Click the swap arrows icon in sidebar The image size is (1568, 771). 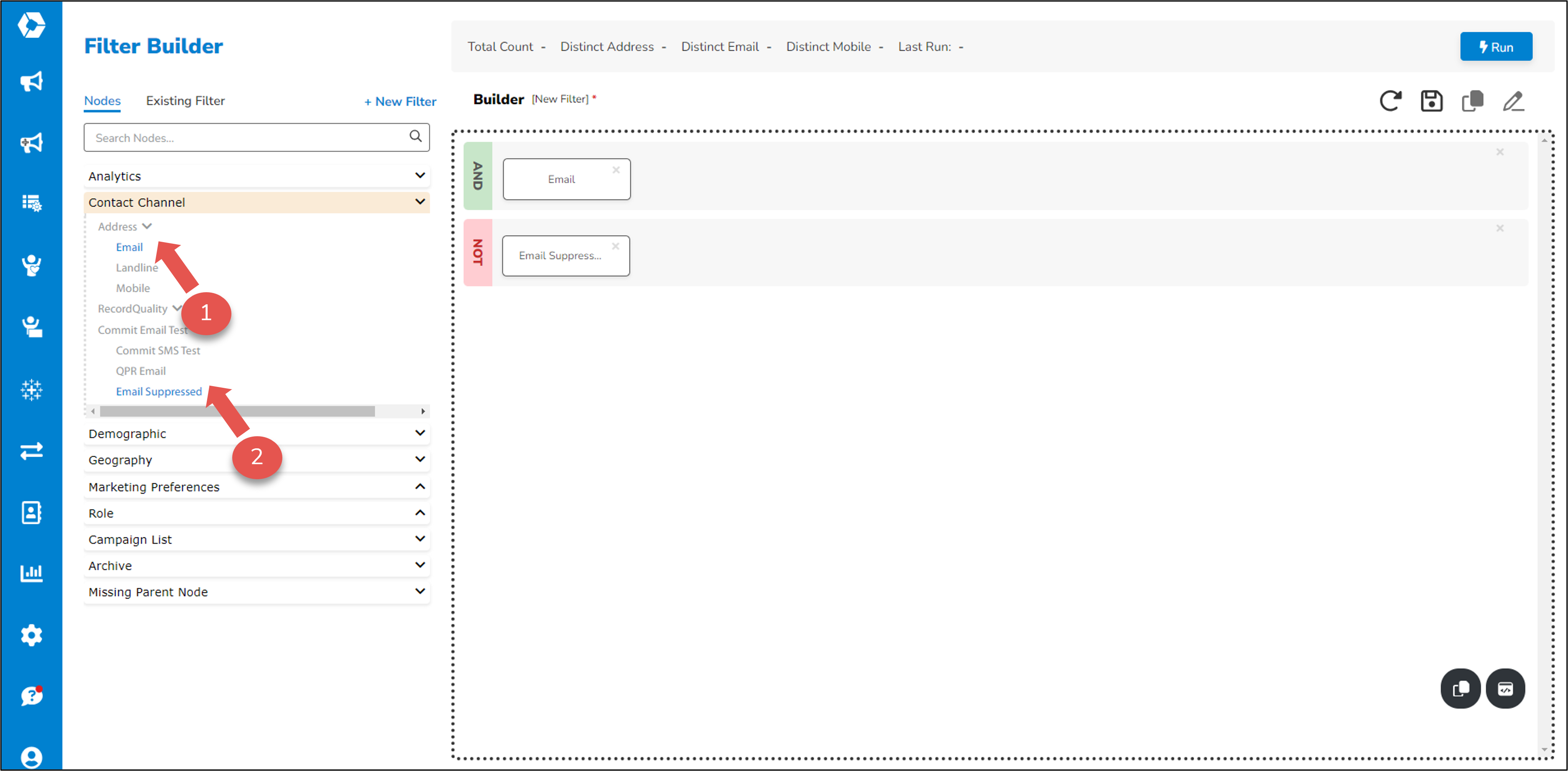32,451
